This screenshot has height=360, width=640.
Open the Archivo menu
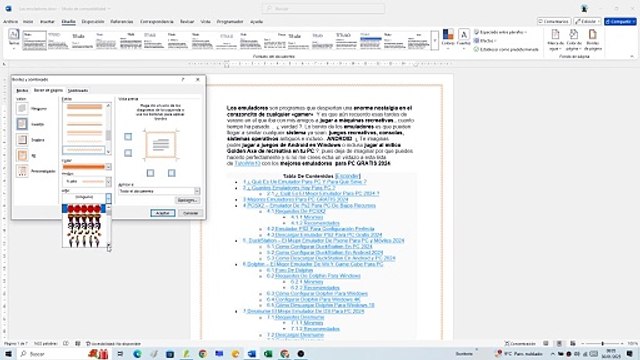click(x=10, y=22)
